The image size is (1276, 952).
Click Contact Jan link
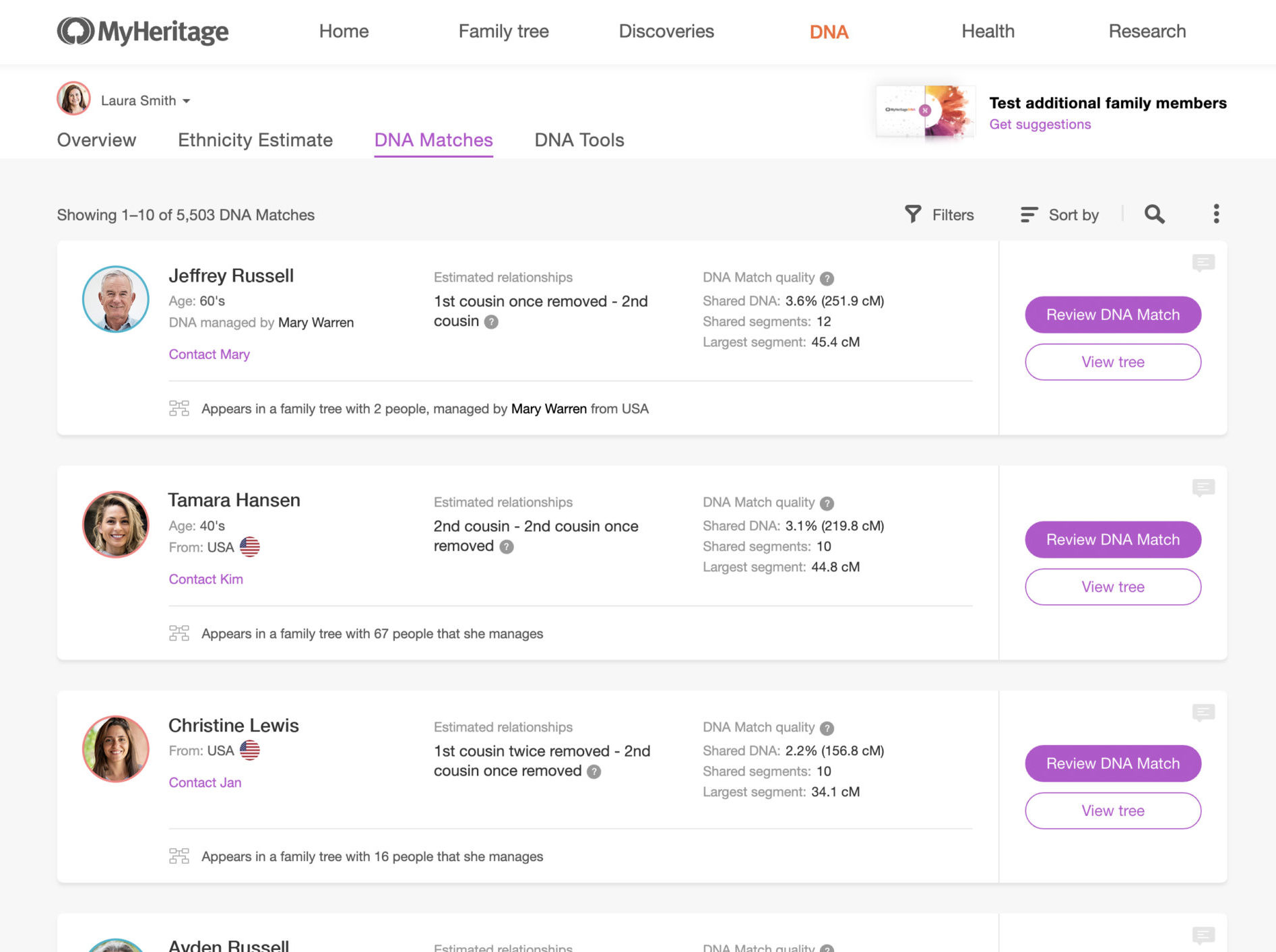pyautogui.click(x=205, y=783)
